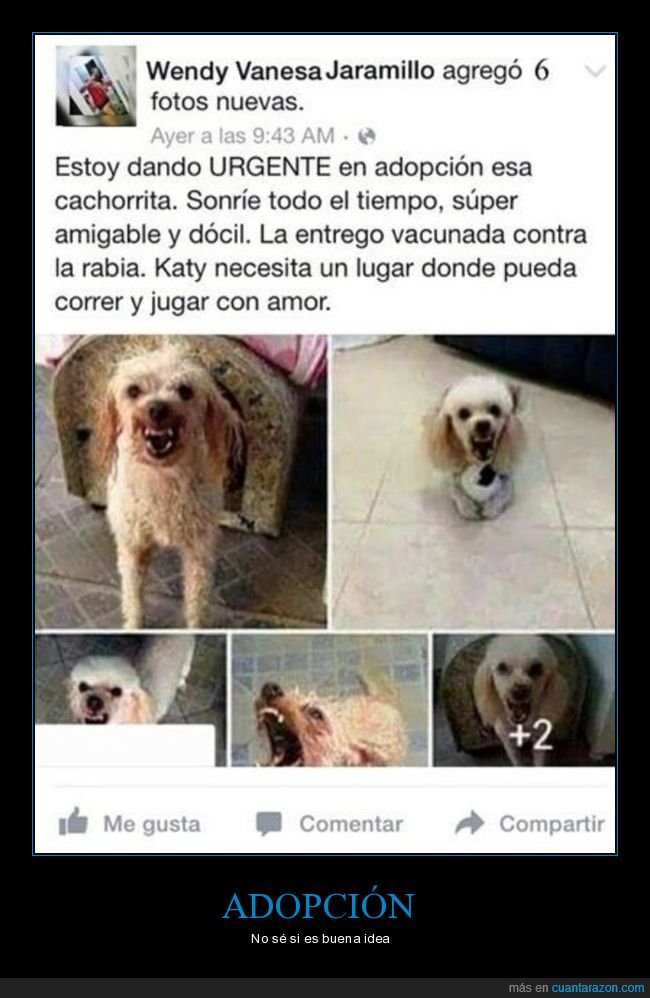Image resolution: width=650 pixels, height=998 pixels.
Task: Open Wendy Vanesa Jaramillo's profile picture
Action: pos(96,86)
